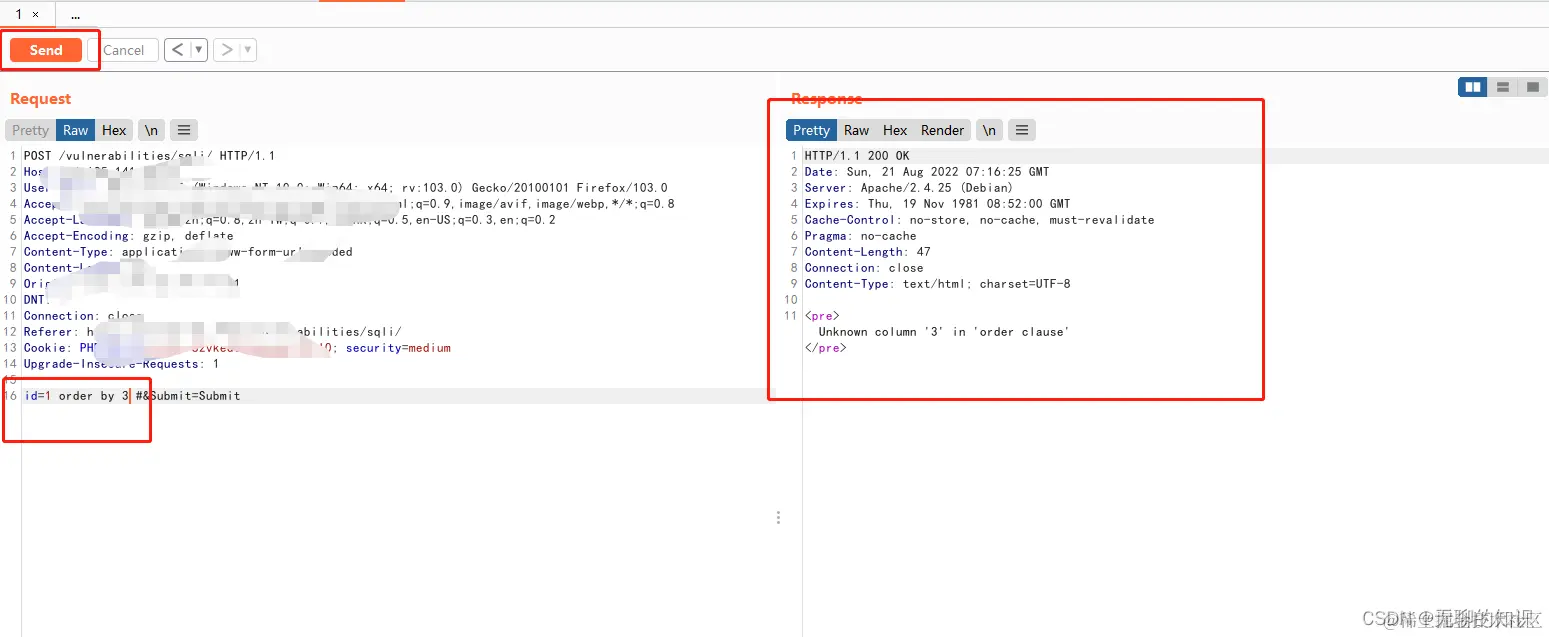The image size is (1549, 637).
Task: Open next-history dropdown arrow
Action: click(248, 50)
